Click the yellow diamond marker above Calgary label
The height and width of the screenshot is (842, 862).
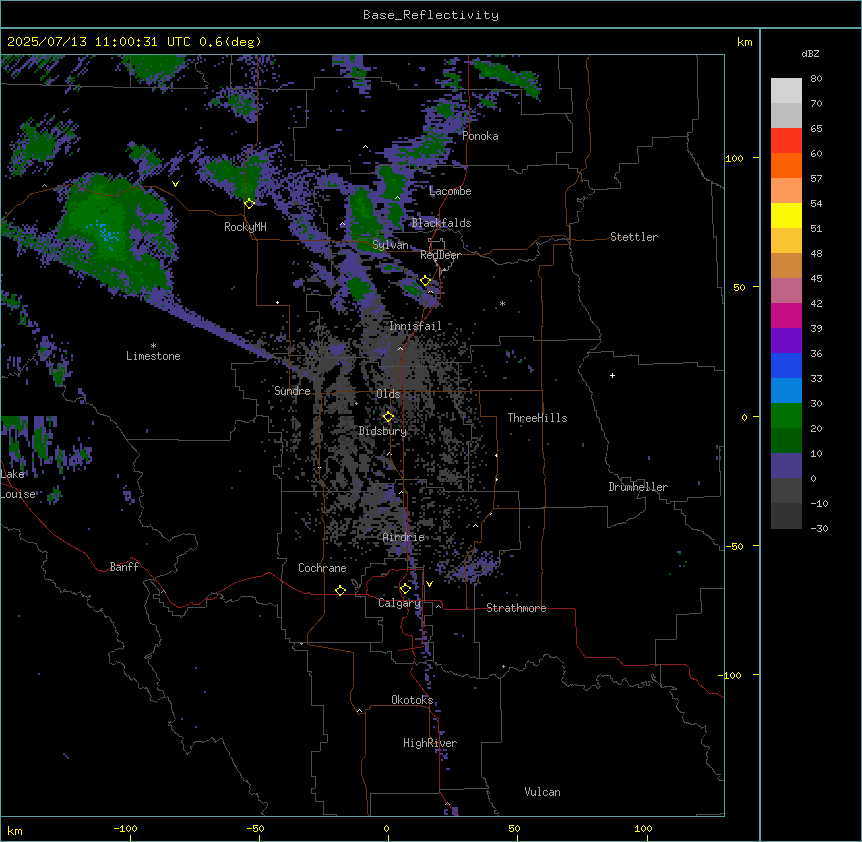[405, 589]
